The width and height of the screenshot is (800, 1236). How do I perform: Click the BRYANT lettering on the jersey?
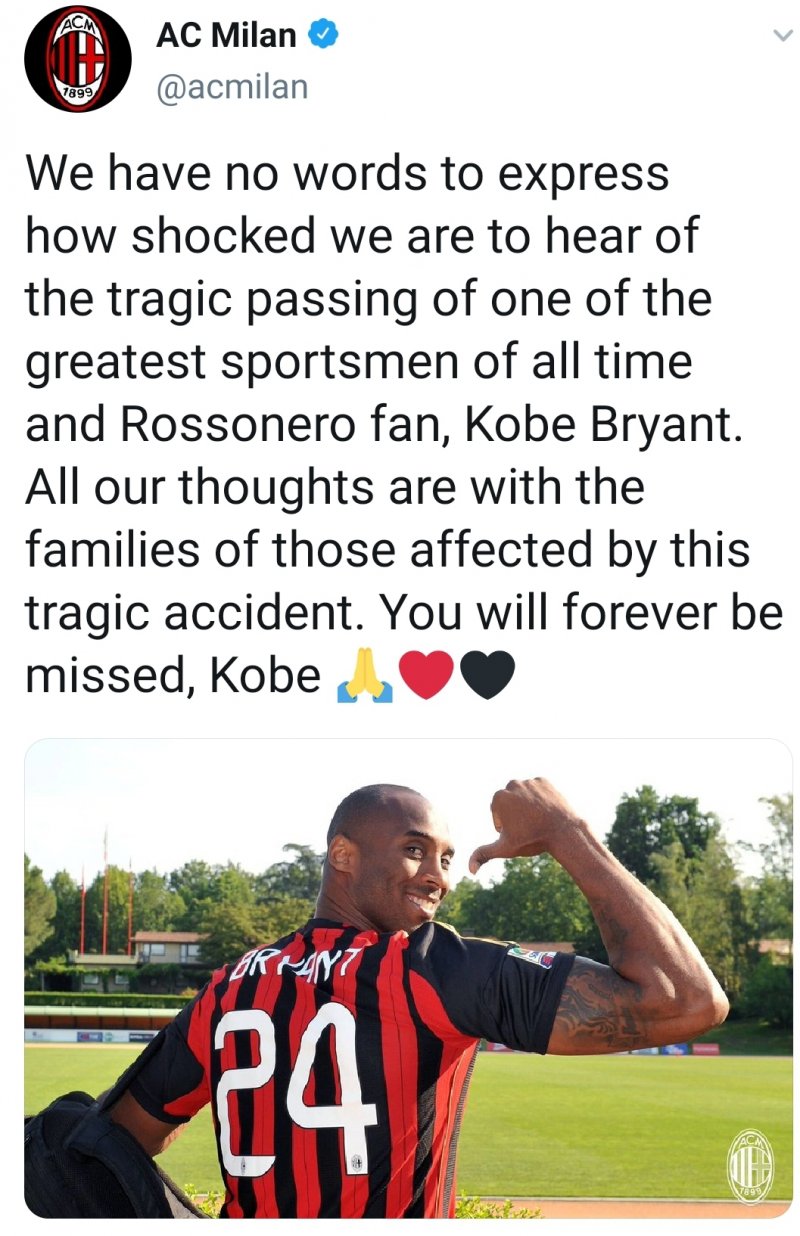(x=295, y=967)
